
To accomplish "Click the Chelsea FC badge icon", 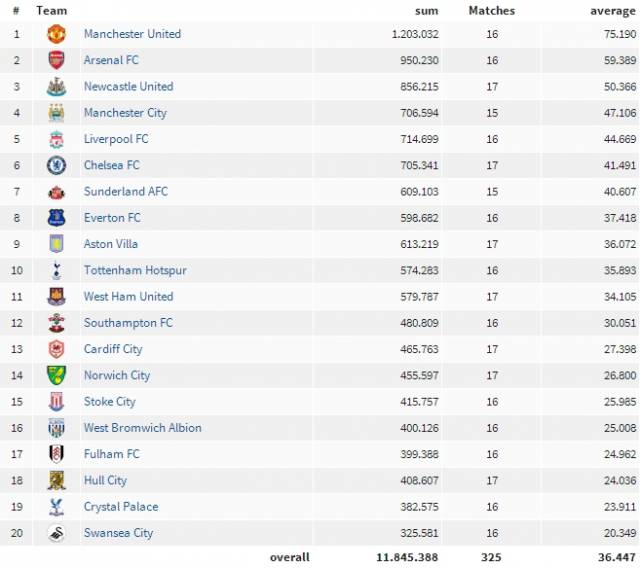I will click(56, 165).
